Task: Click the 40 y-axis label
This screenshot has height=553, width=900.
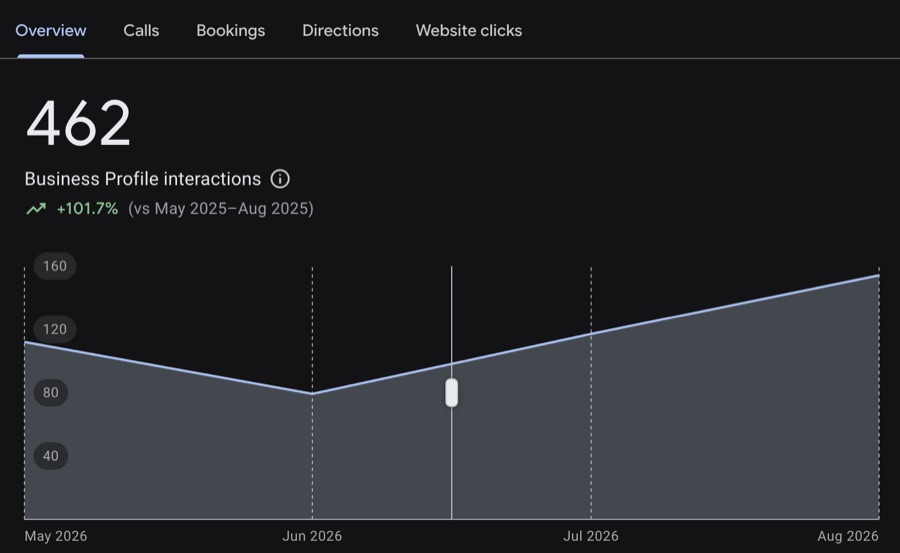Action: coord(51,456)
